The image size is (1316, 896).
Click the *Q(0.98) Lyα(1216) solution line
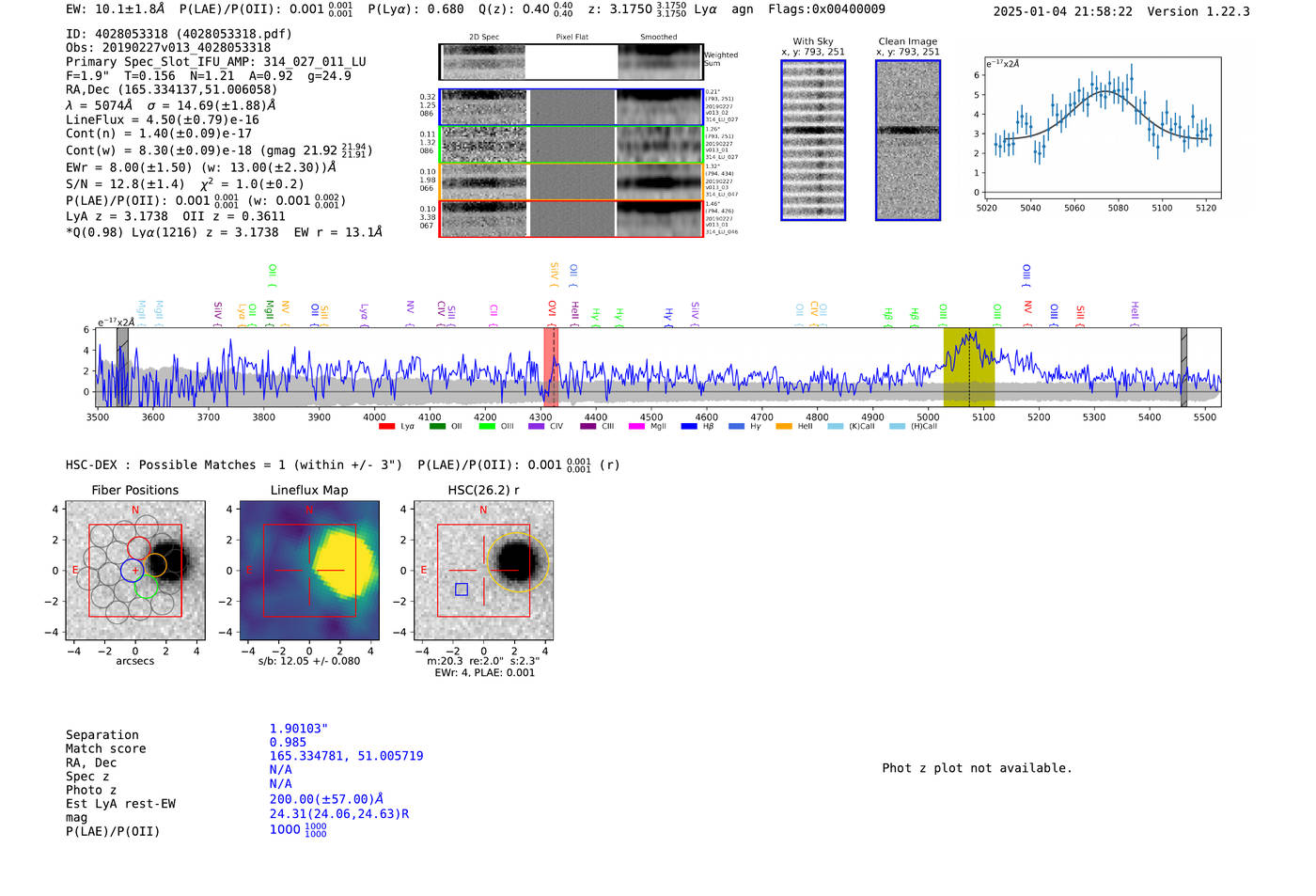pos(224,232)
